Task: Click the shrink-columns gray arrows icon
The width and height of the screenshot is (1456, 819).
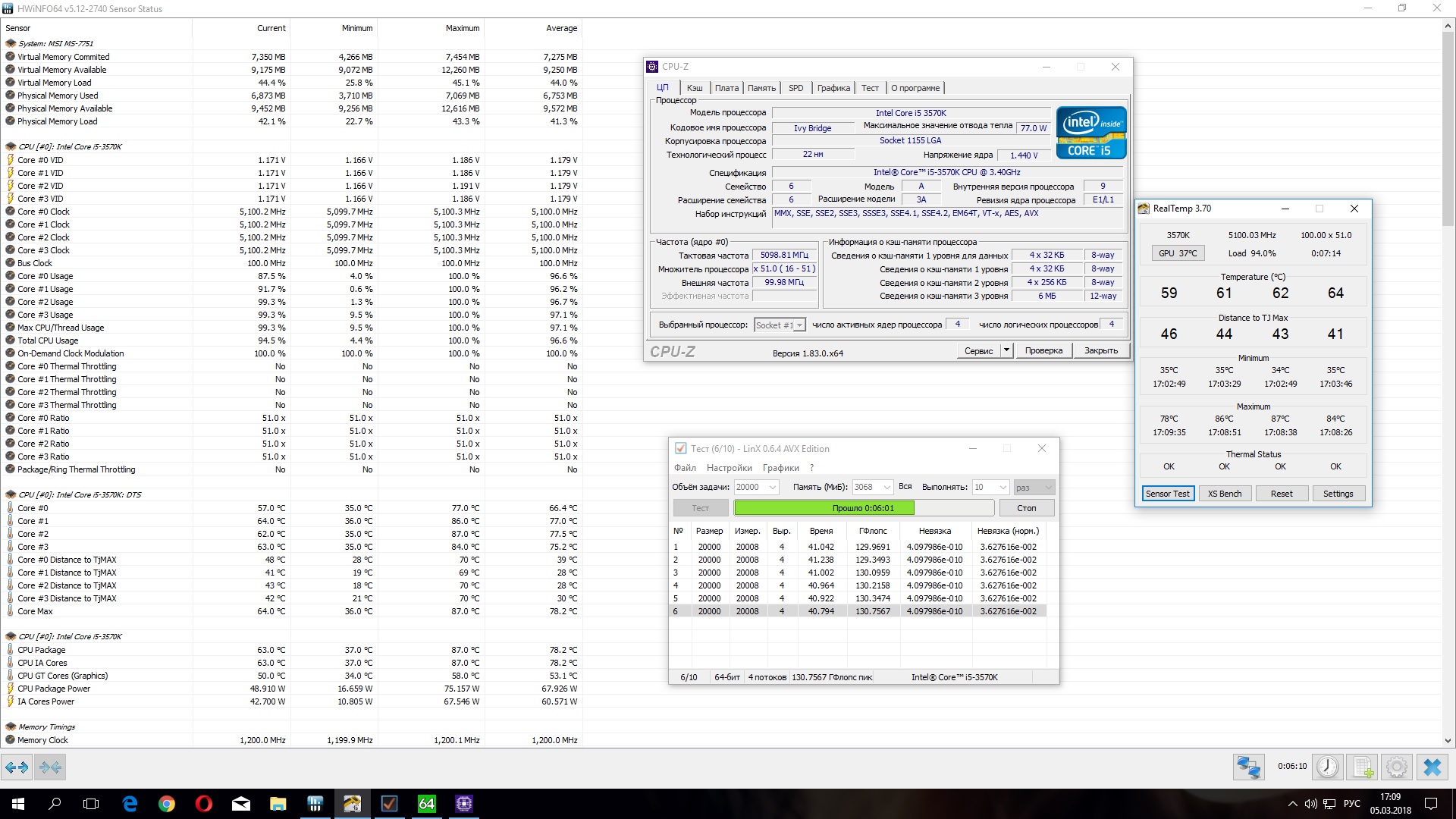Action: click(x=50, y=767)
